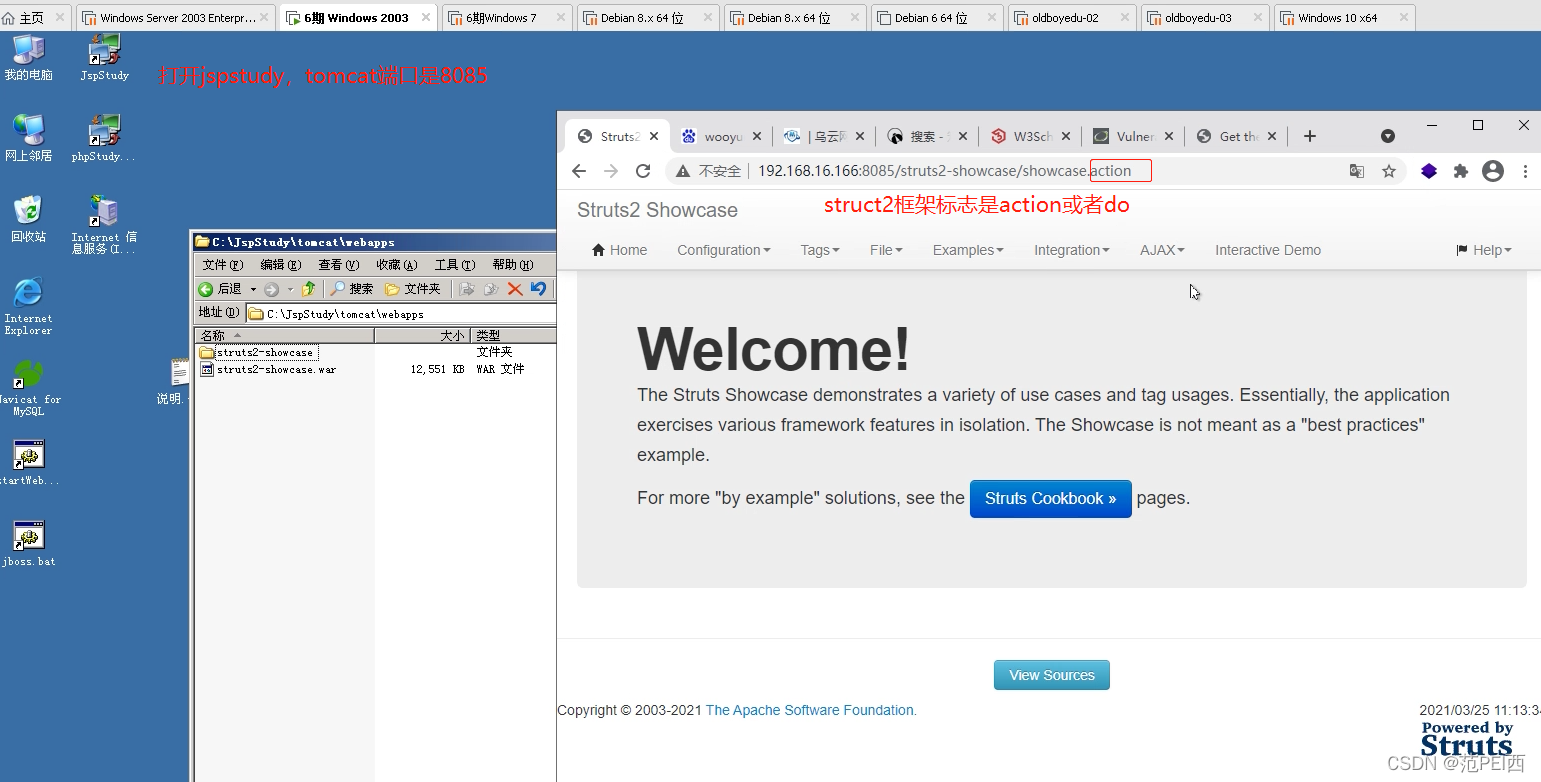Open the Interactive Demo nav link
Viewport: 1541px width, 782px height.
1268,250
